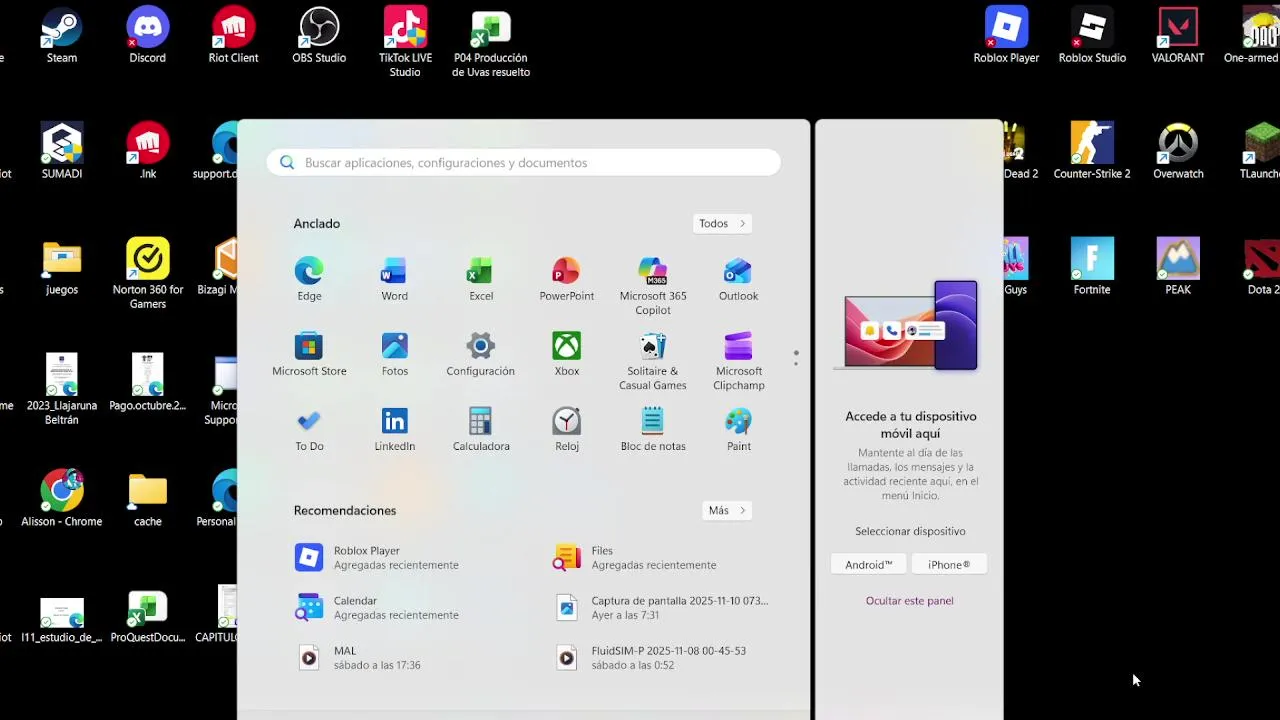The height and width of the screenshot is (720, 1280).
Task: Select Counter-Strike 2 desktop icon
Action: 1092,152
